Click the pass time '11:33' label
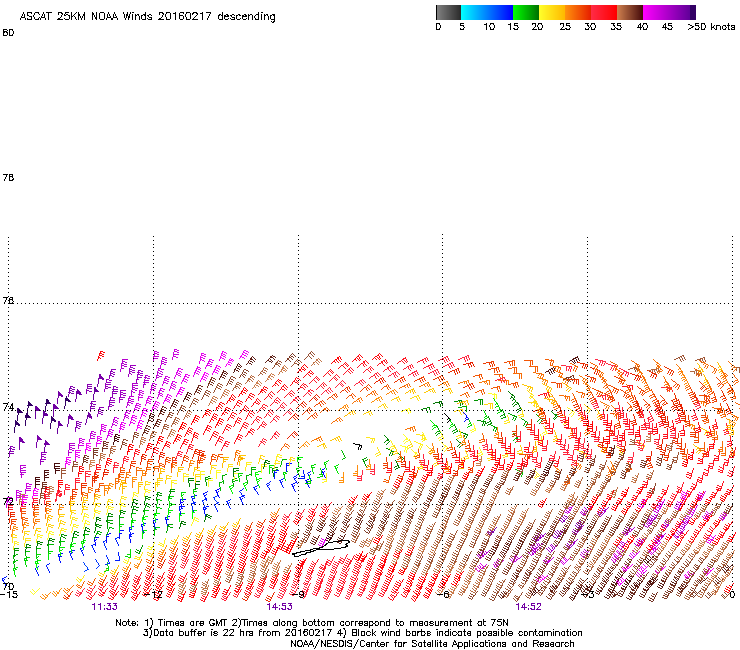This screenshot has width=740, height=650. (x=104, y=607)
